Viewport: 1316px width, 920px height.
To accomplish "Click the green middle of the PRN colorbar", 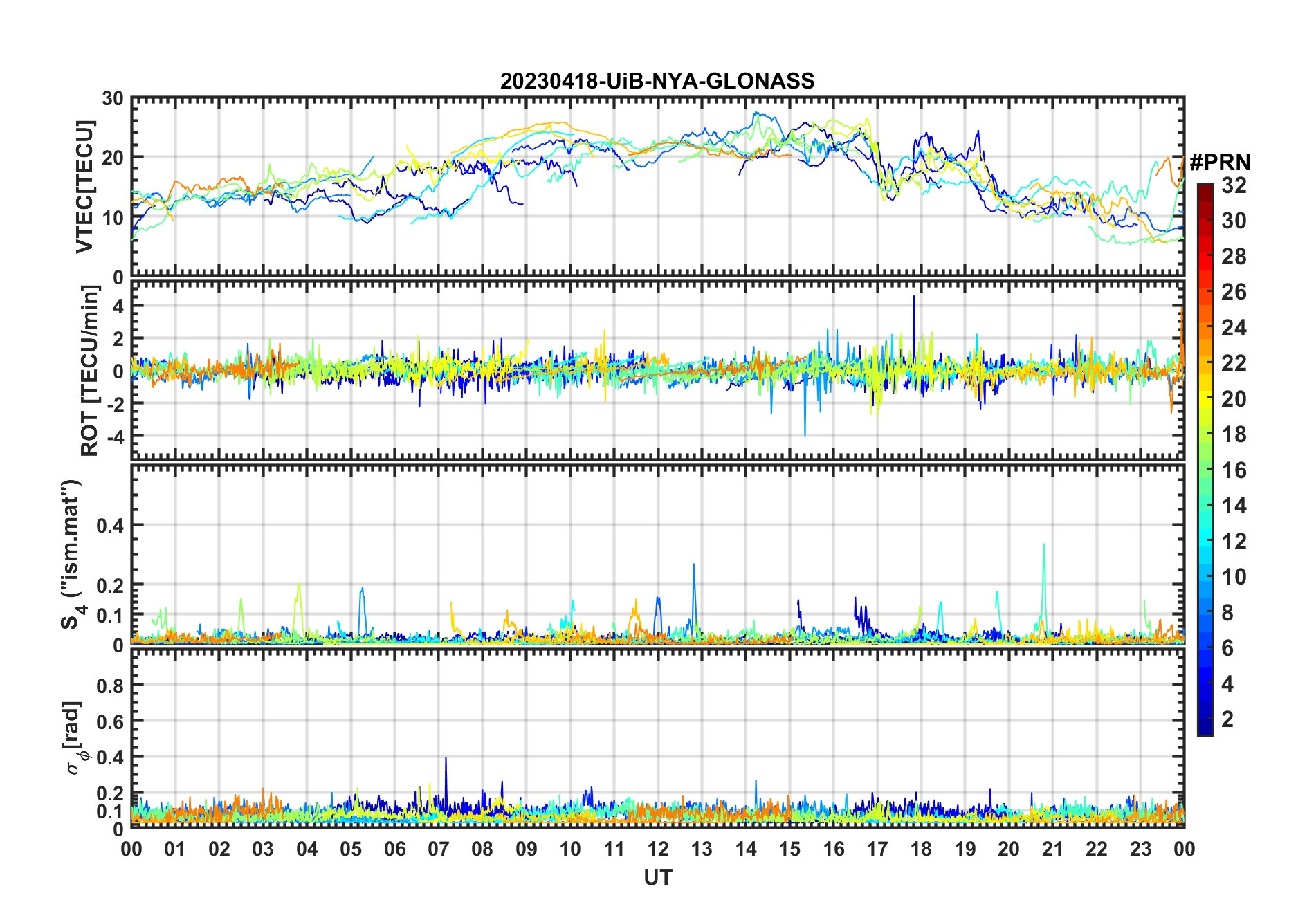I will point(1205,460).
